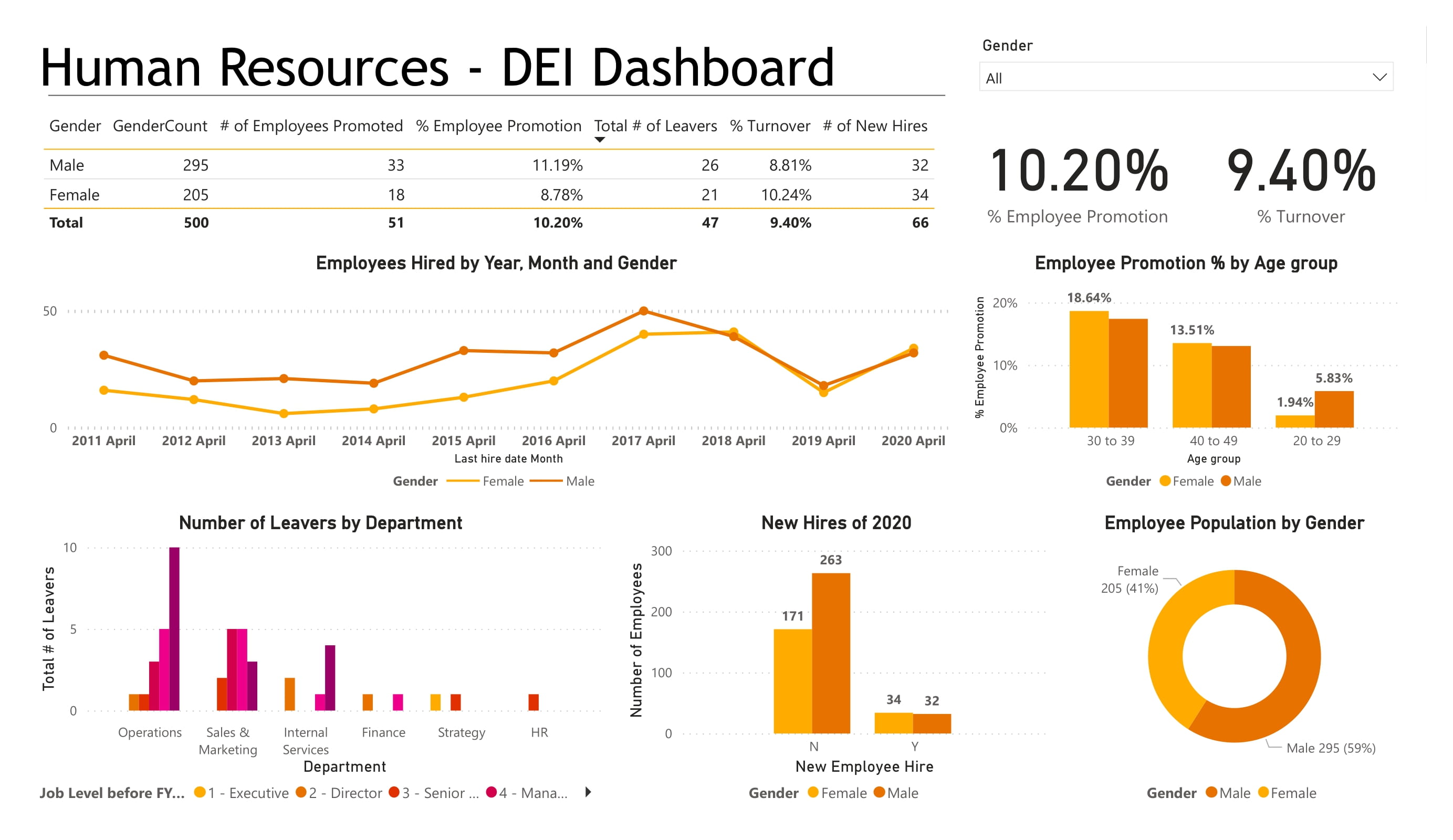Click the 2017 April Male data point
The height and width of the screenshot is (840, 1453).
pyautogui.click(x=643, y=311)
